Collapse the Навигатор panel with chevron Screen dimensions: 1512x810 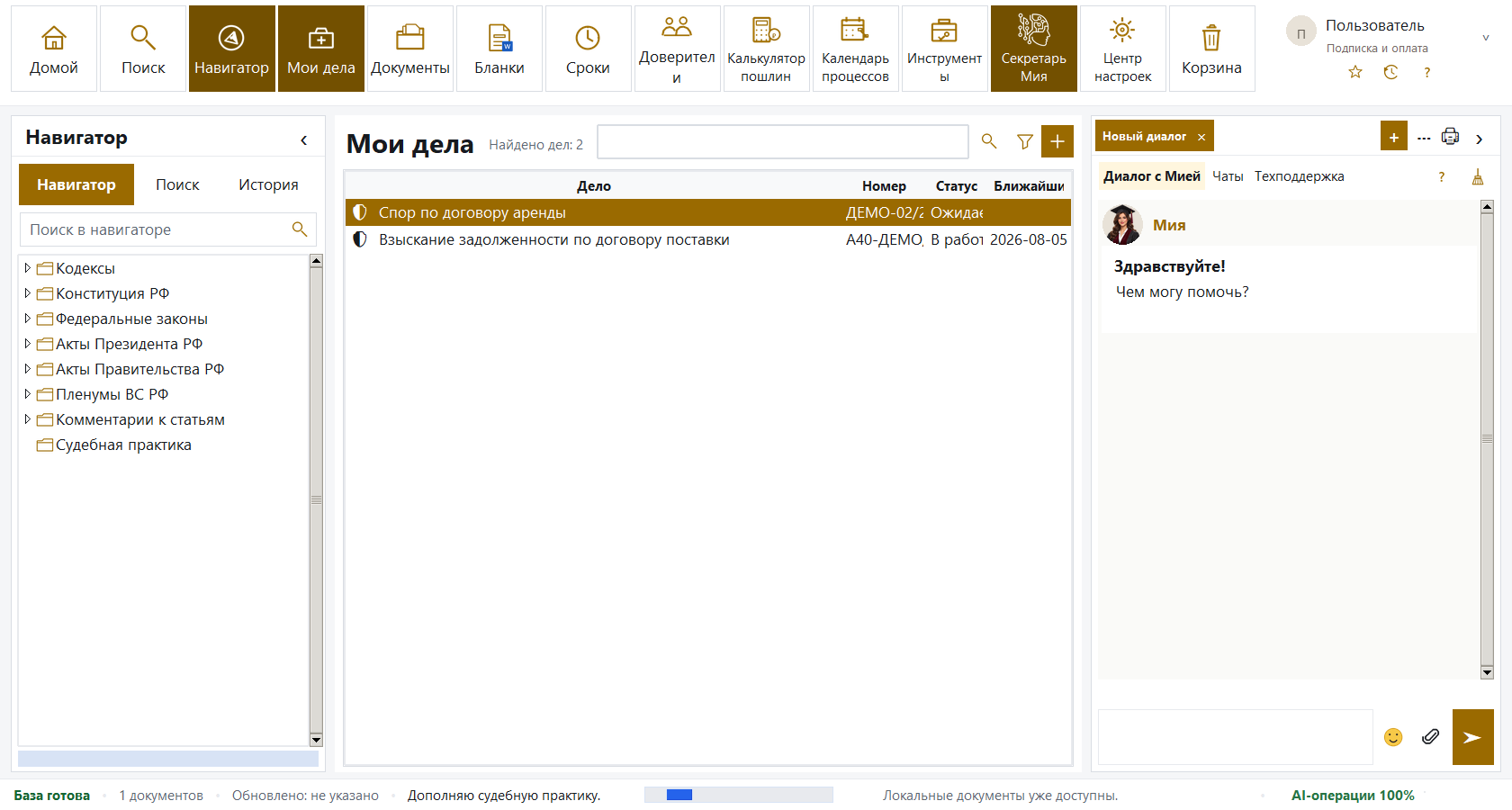304,140
